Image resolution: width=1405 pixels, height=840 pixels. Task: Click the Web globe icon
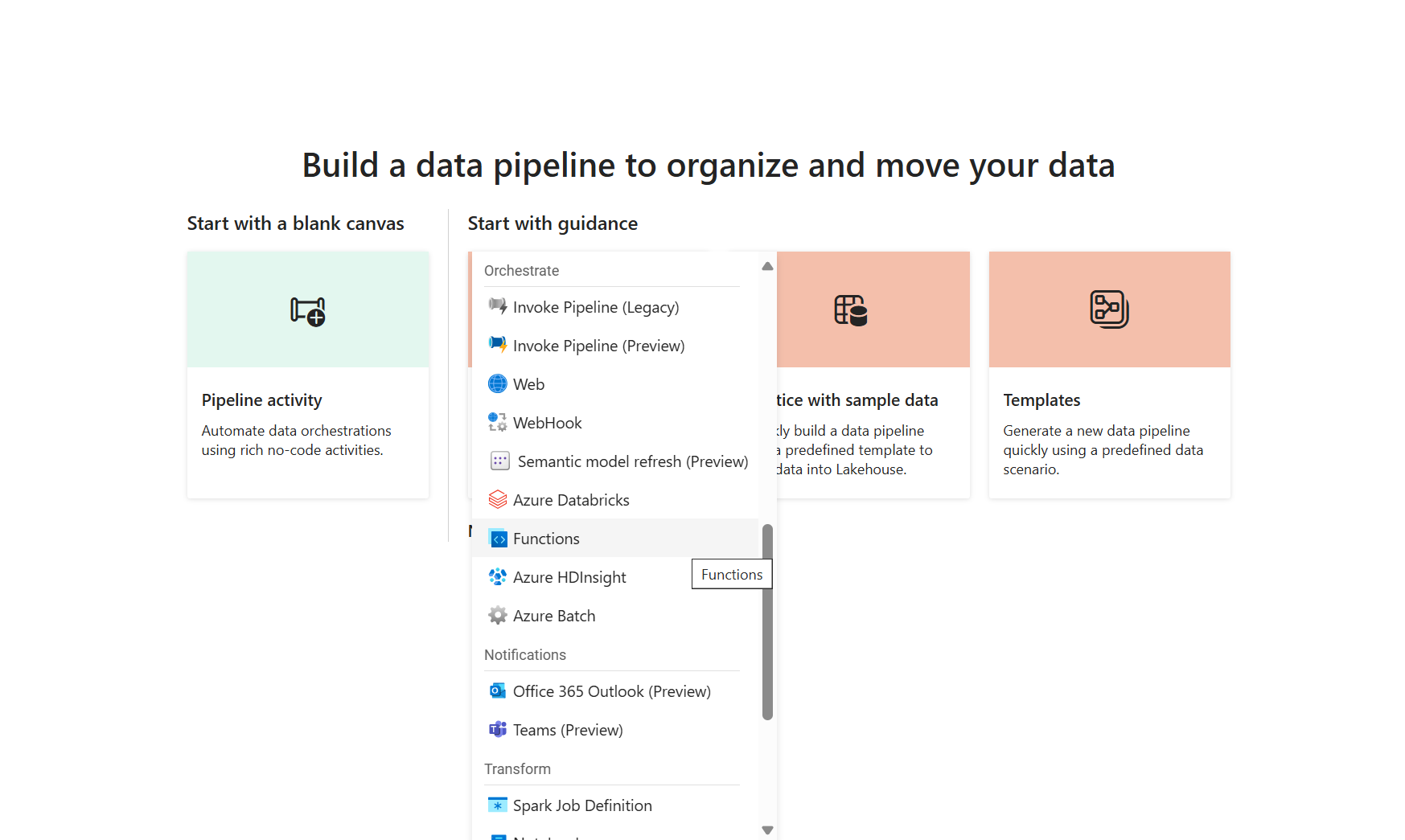(498, 383)
